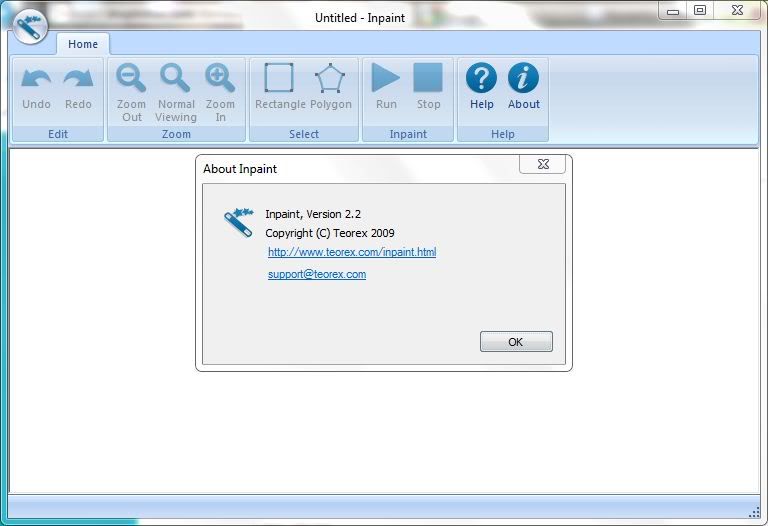This screenshot has height=526, width=768.
Task: Open the Inpaint application orb menu
Action: tap(31, 28)
